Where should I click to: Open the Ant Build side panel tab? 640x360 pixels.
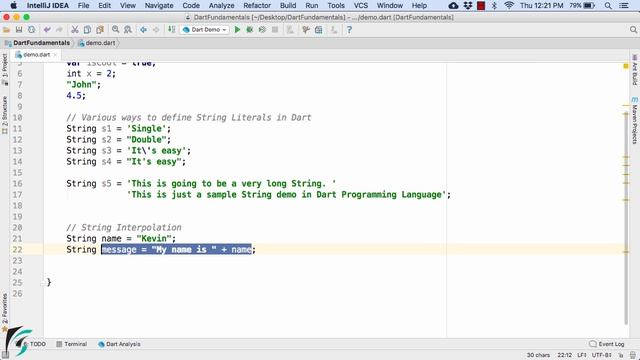635,70
